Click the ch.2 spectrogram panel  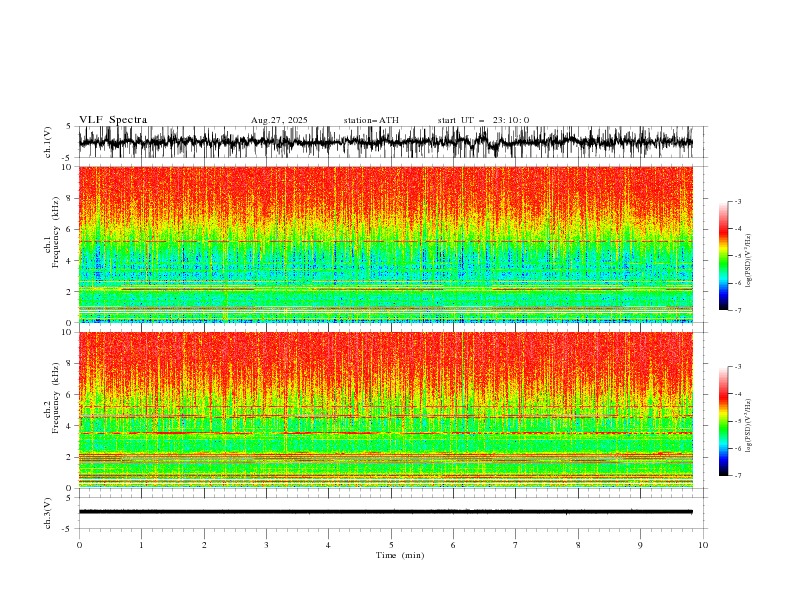[386, 410]
